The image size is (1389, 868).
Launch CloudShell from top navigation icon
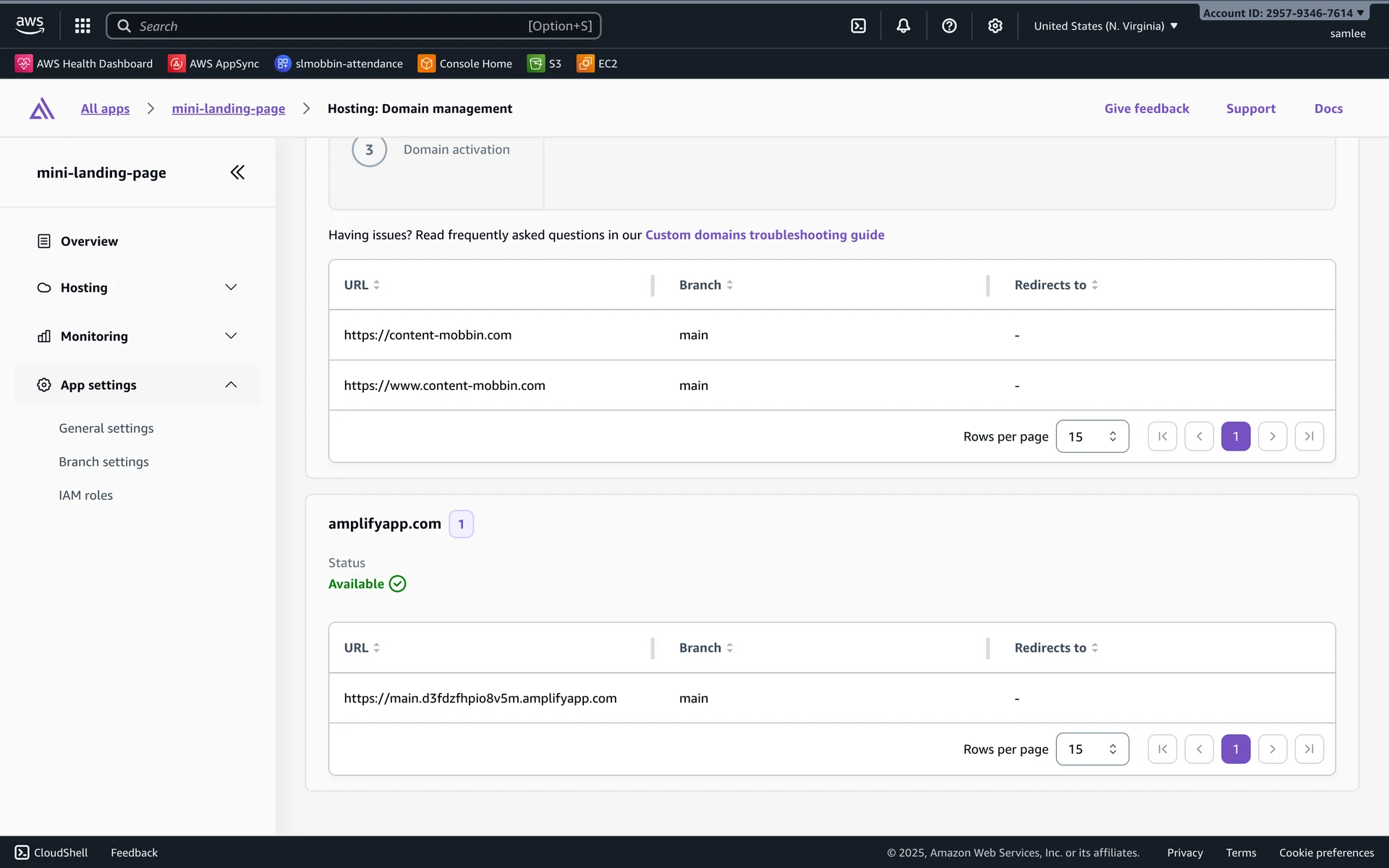[x=858, y=26]
